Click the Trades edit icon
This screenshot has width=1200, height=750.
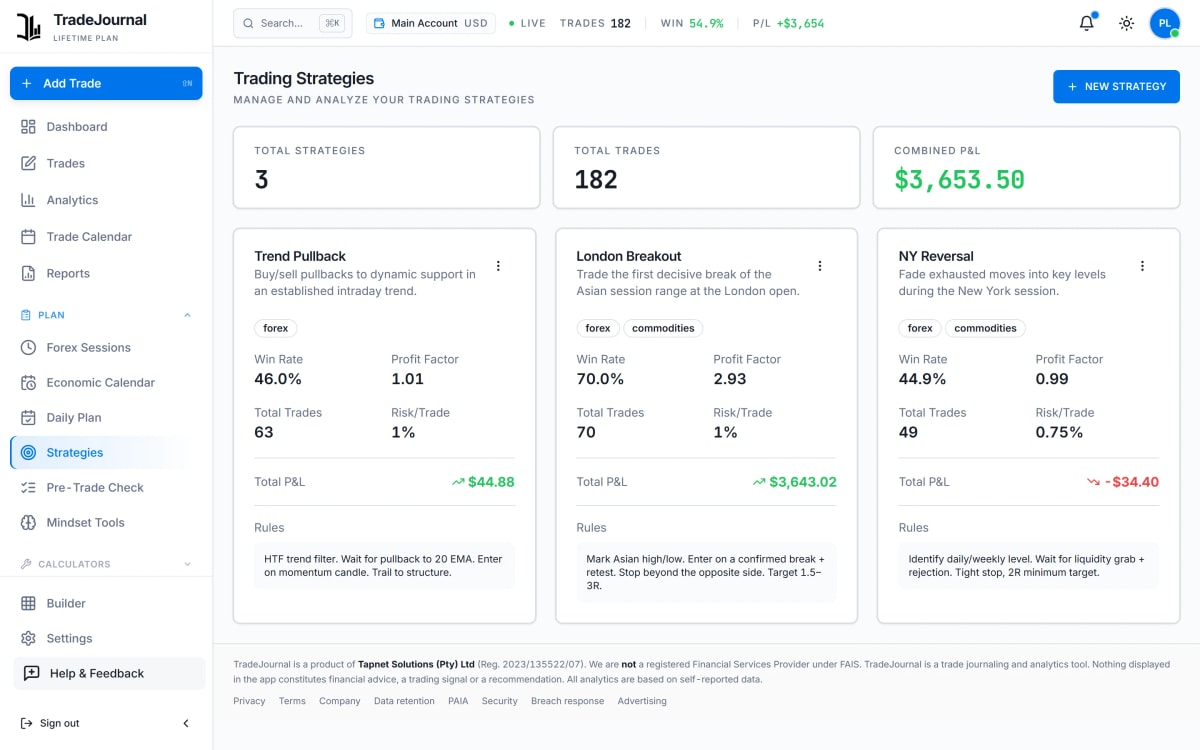[28, 163]
